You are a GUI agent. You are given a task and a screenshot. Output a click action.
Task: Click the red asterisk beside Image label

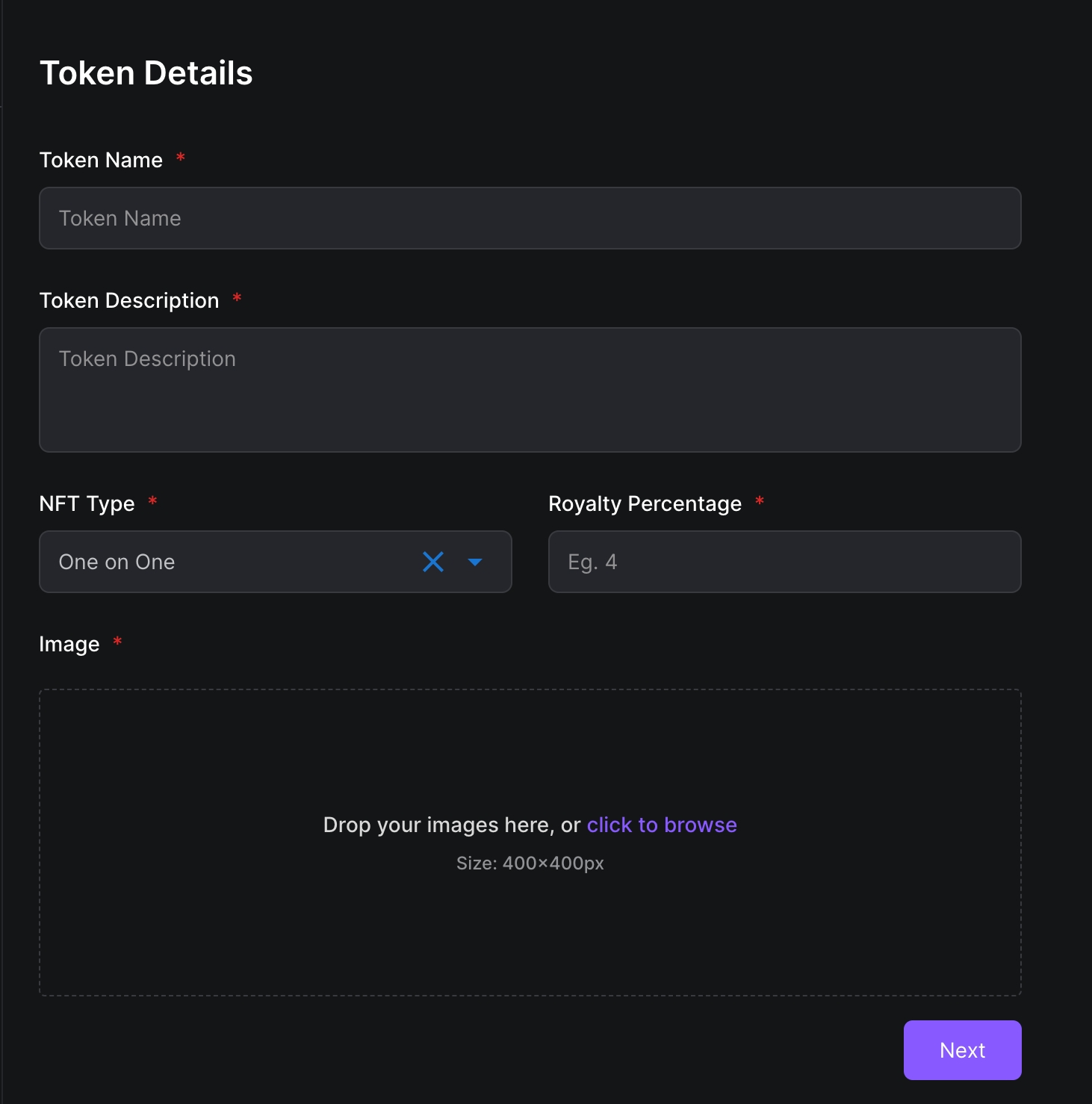tap(117, 642)
